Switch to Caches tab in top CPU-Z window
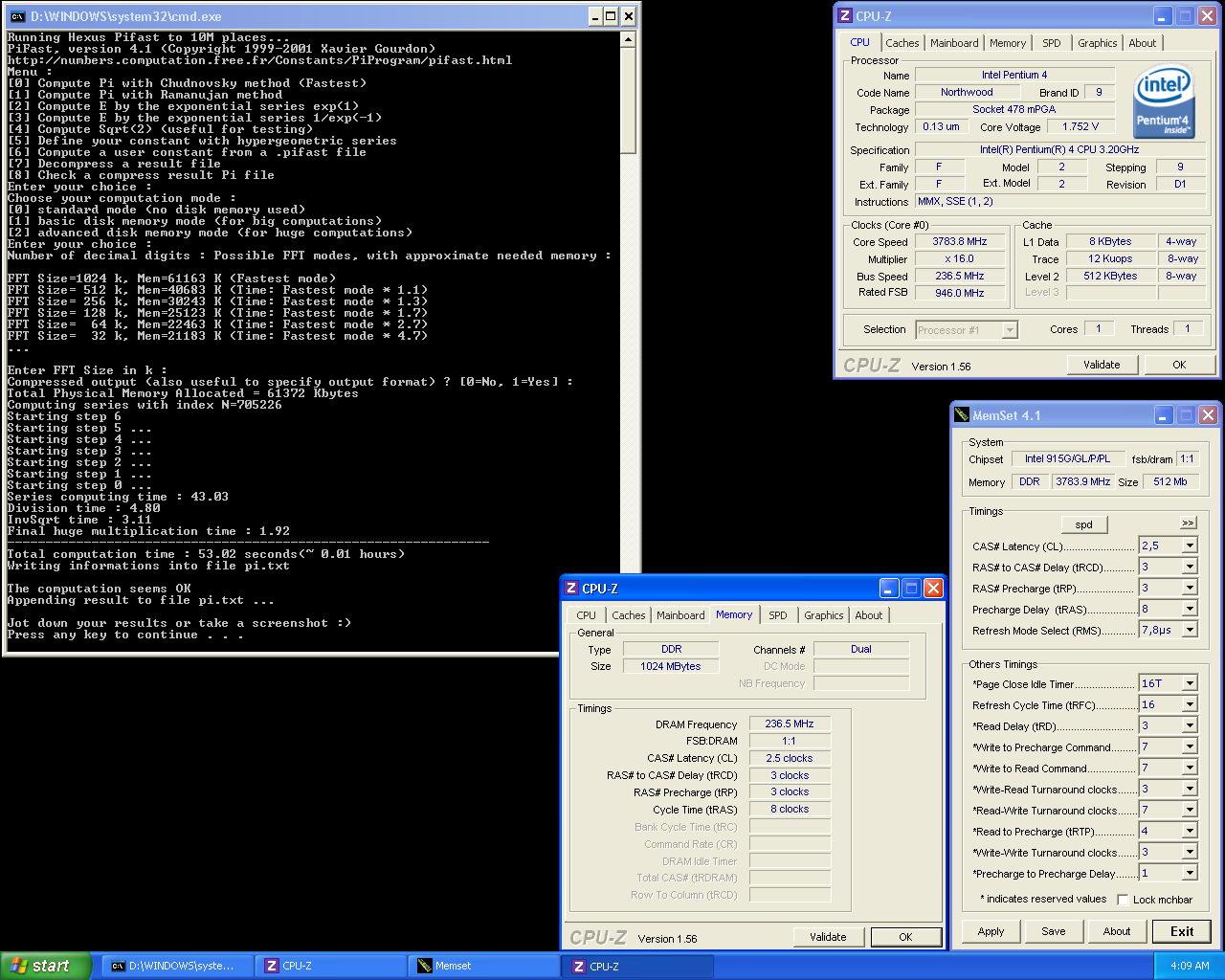 902,43
